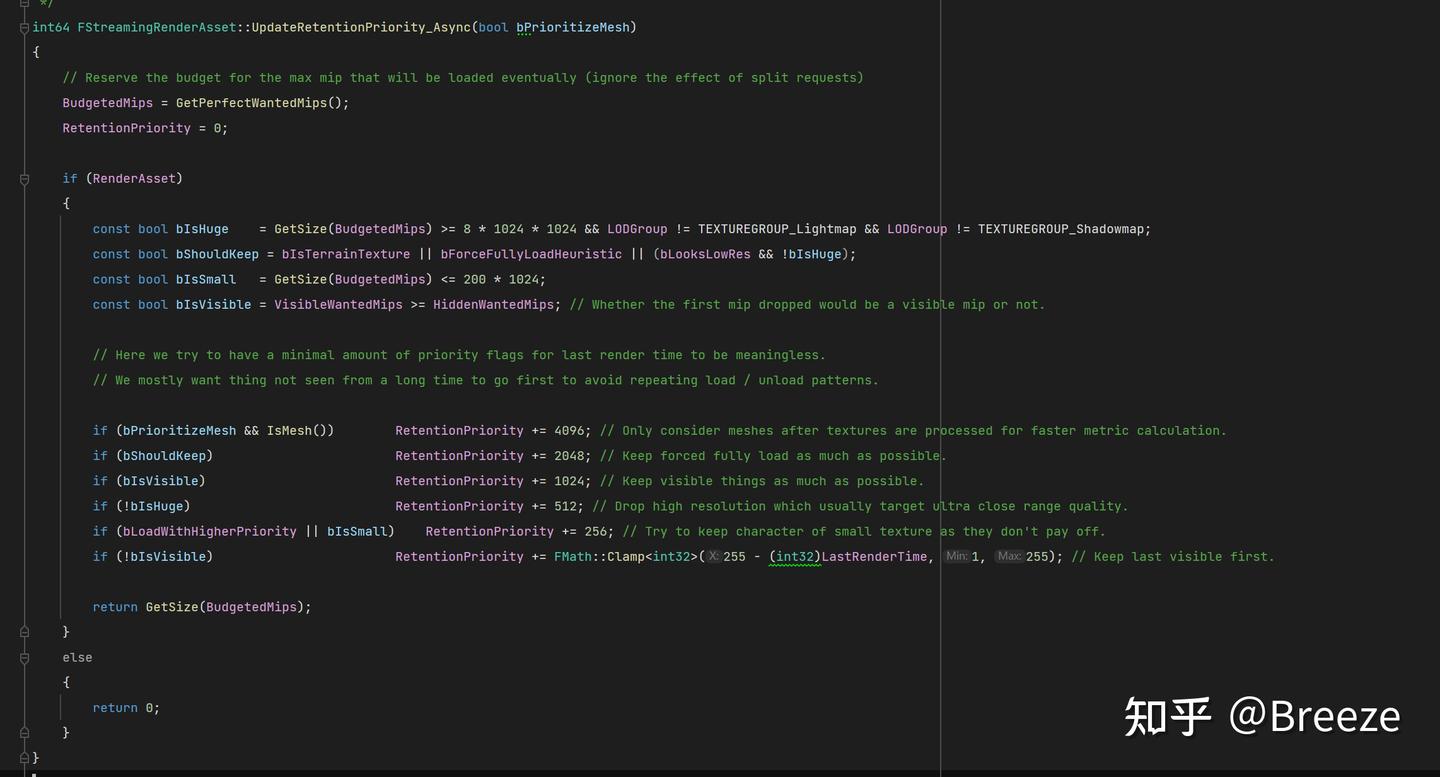Click the 知乎 @Breeze watermark text
This screenshot has height=777, width=1440.
coord(1262,716)
